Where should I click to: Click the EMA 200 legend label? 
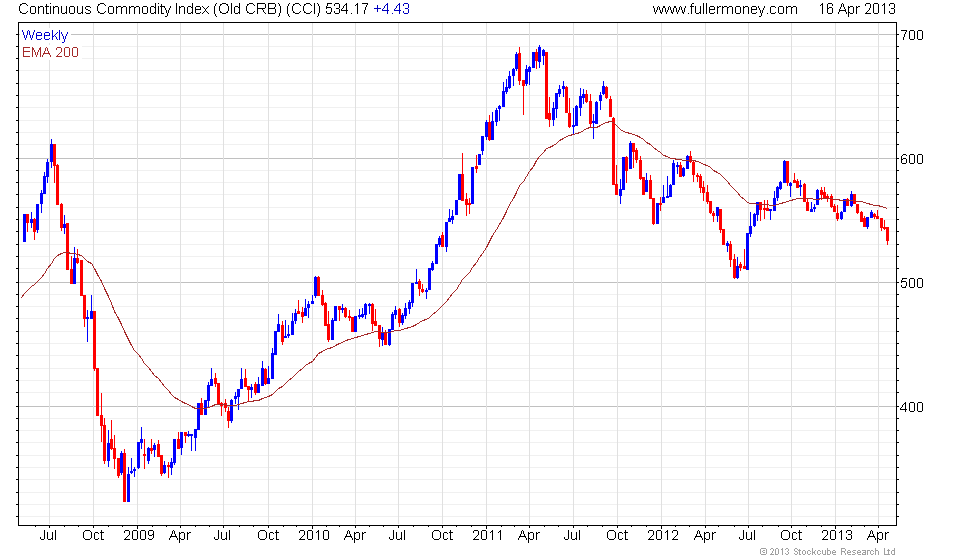(50, 52)
